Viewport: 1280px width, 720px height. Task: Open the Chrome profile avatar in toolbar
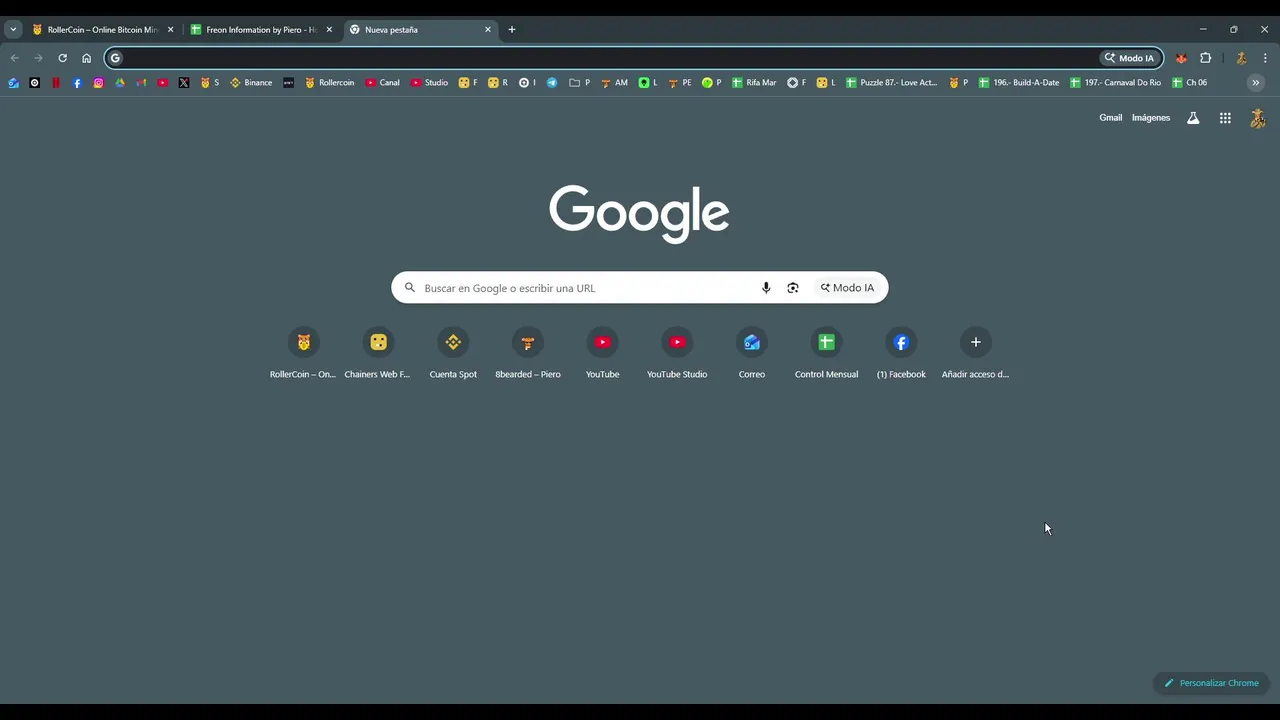pyautogui.click(x=1241, y=58)
